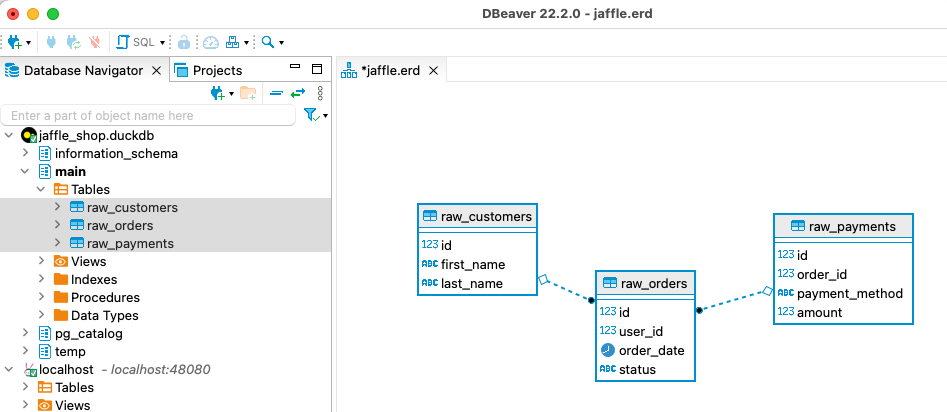Collapse the Tables folder under main

41,189
